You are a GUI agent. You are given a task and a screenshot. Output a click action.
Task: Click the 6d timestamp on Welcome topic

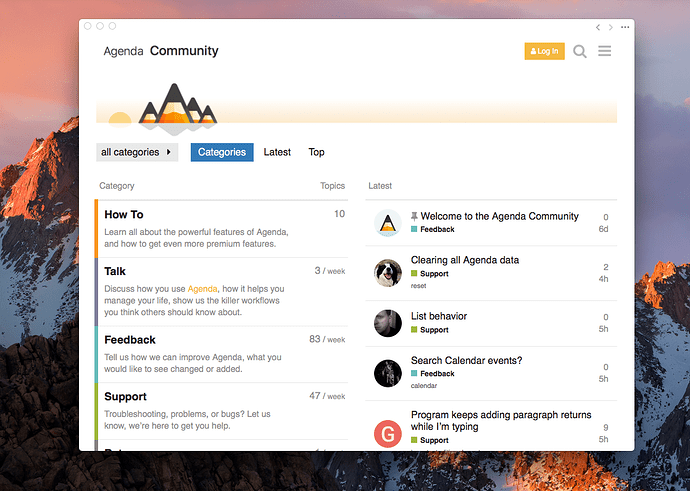click(x=603, y=229)
